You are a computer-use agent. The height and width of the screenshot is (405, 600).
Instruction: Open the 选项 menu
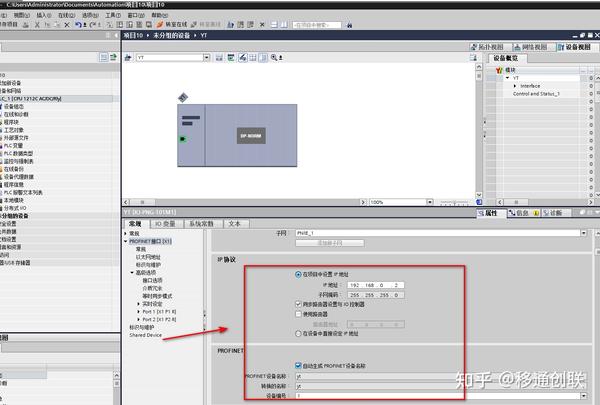point(90,15)
